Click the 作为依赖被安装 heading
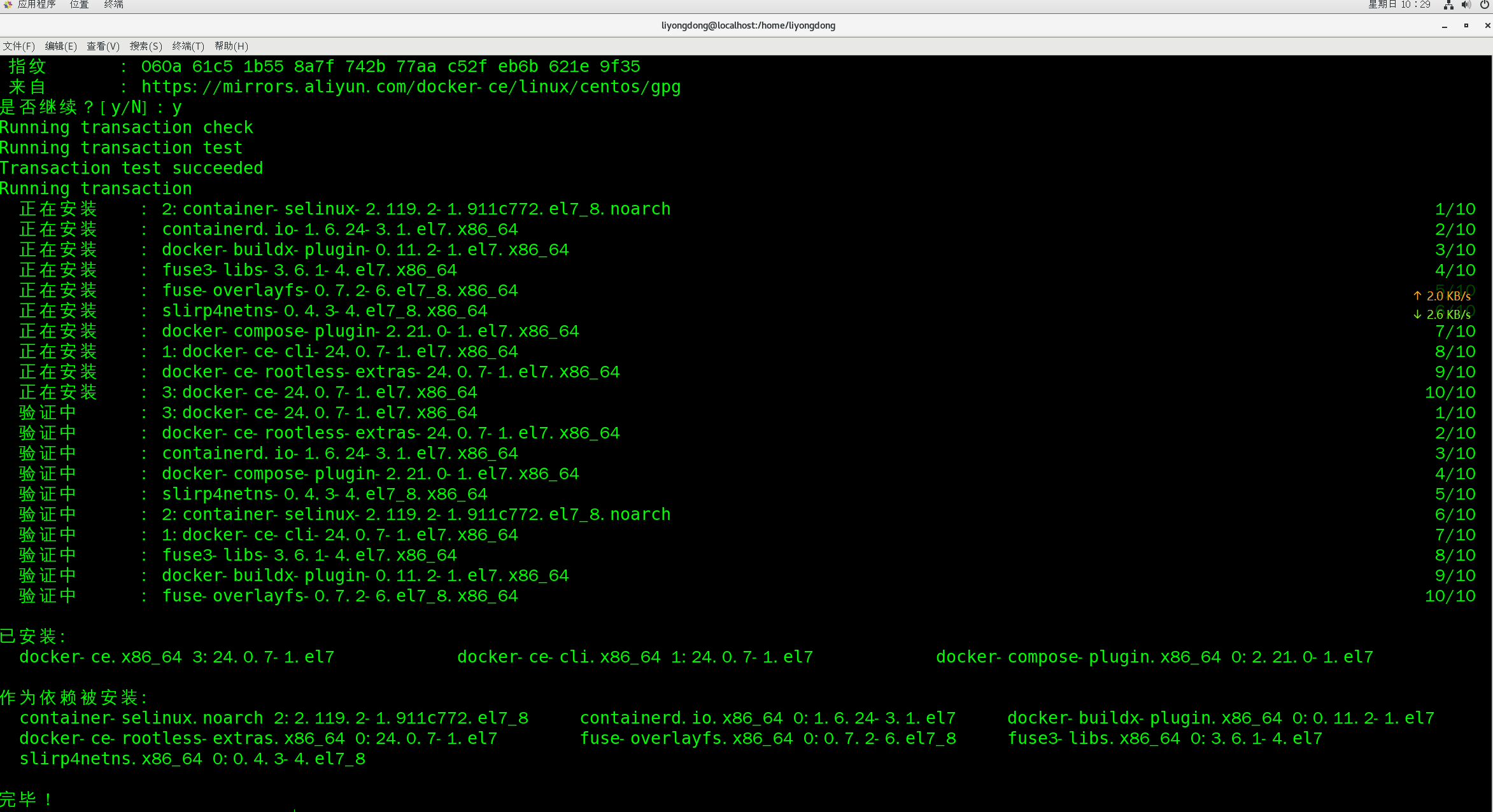The height and width of the screenshot is (812, 1493). click(x=74, y=697)
